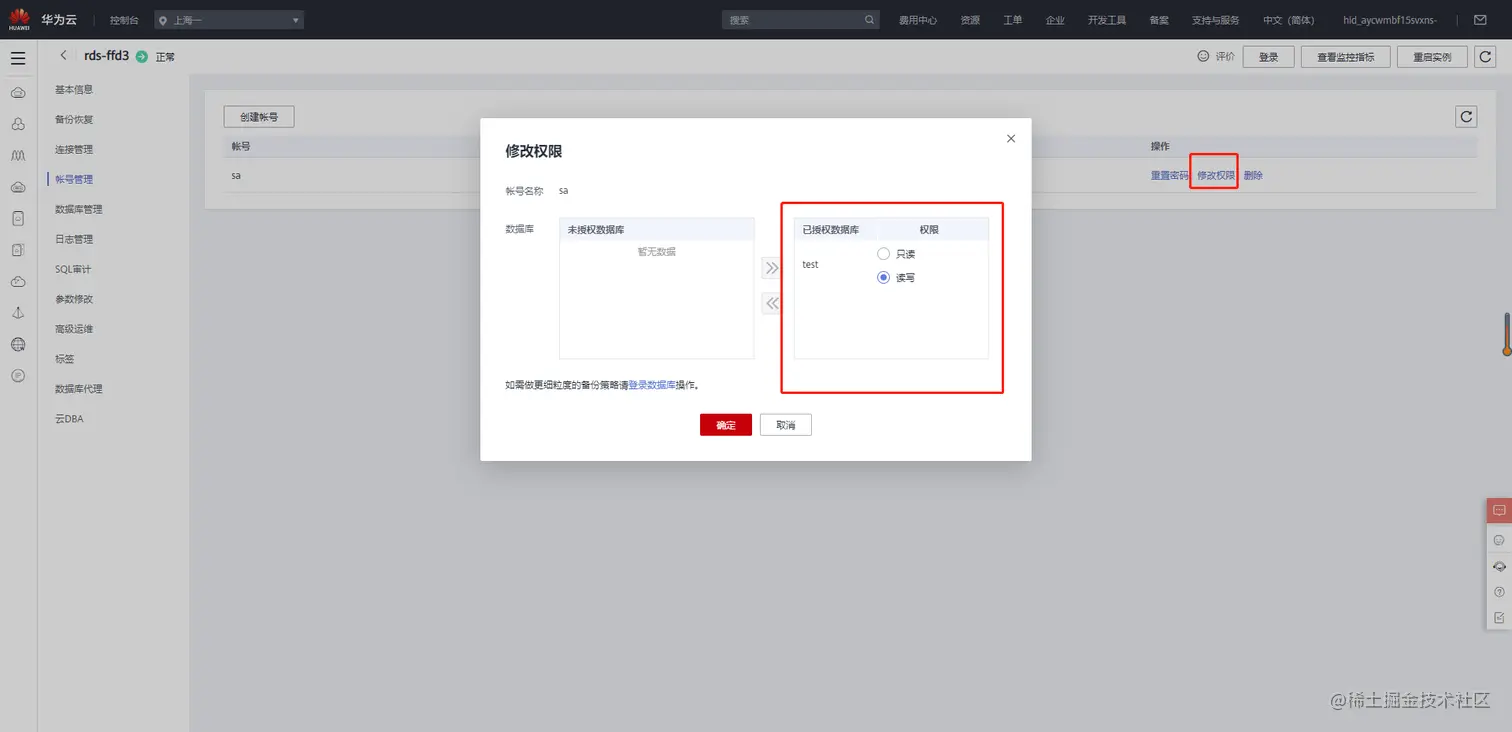This screenshot has width=1512, height=732.
Task: Open the 控制台 menu
Action: (x=123, y=19)
